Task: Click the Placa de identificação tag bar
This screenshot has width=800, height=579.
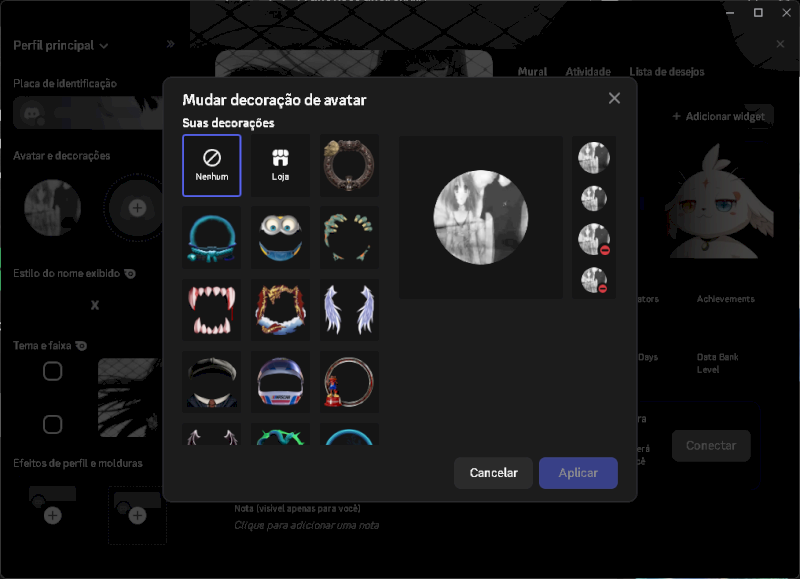Action: point(88,112)
